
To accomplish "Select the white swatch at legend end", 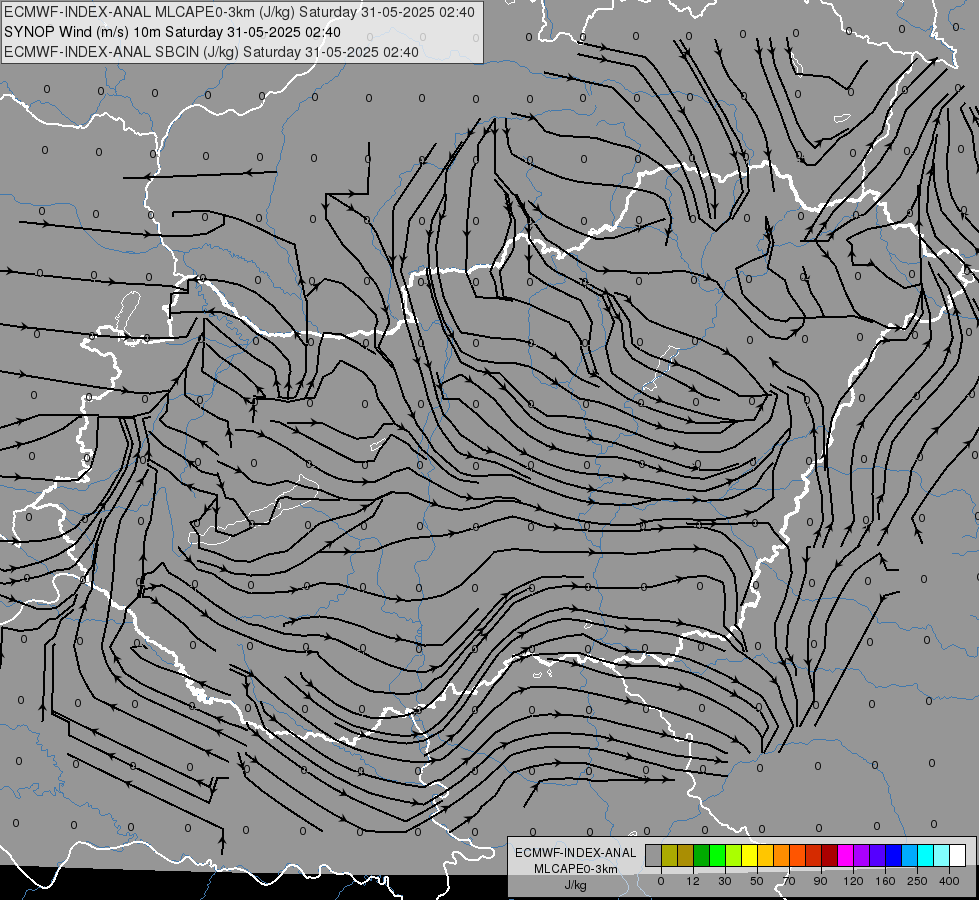I will click(958, 855).
